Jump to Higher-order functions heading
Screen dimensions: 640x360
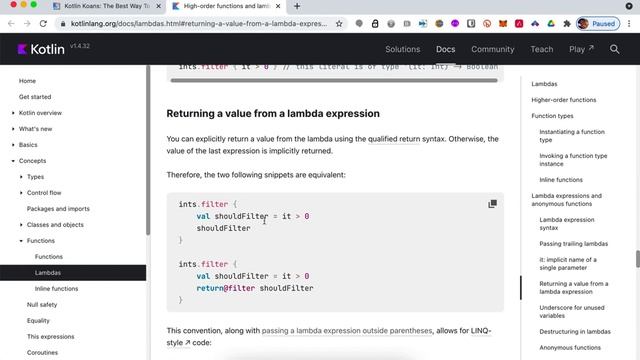(563, 100)
